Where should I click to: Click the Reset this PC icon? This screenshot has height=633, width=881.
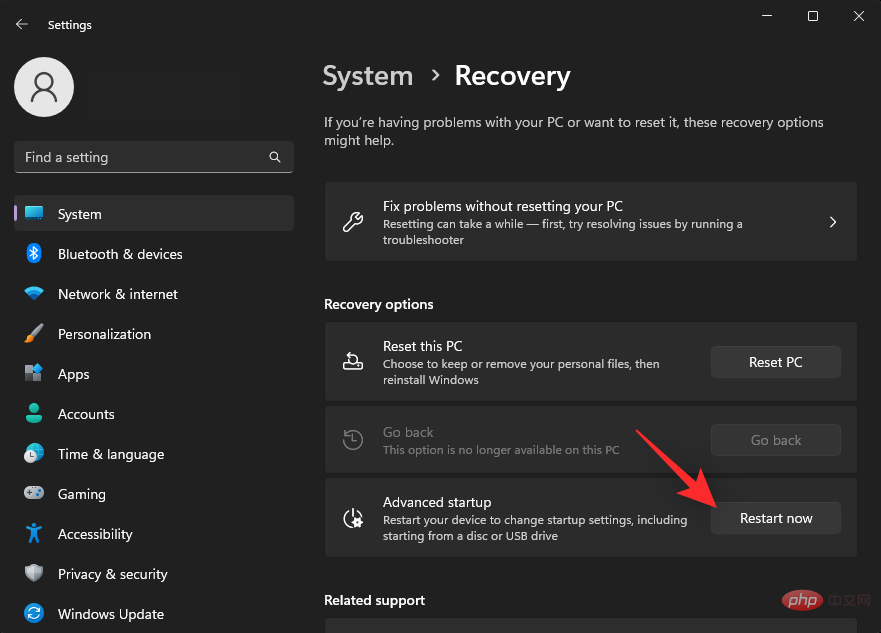(x=352, y=362)
